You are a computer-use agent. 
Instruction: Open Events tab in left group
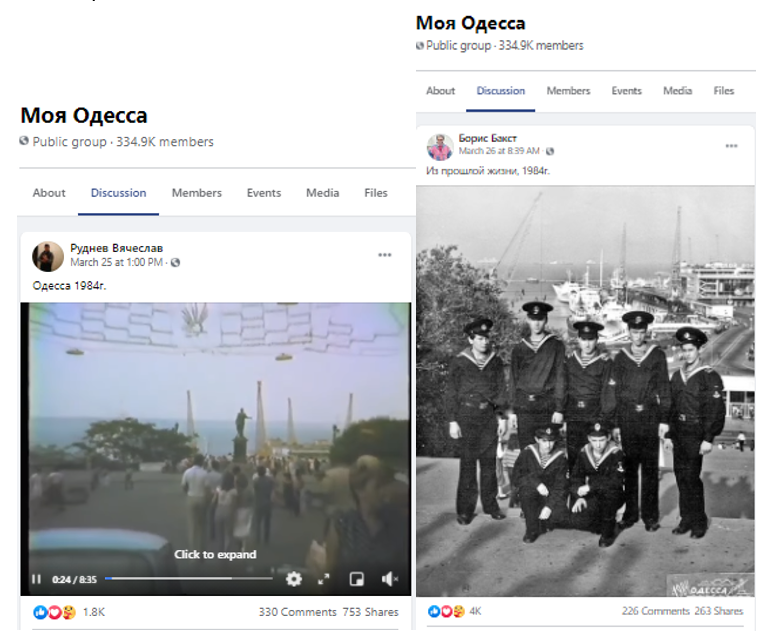tap(264, 193)
